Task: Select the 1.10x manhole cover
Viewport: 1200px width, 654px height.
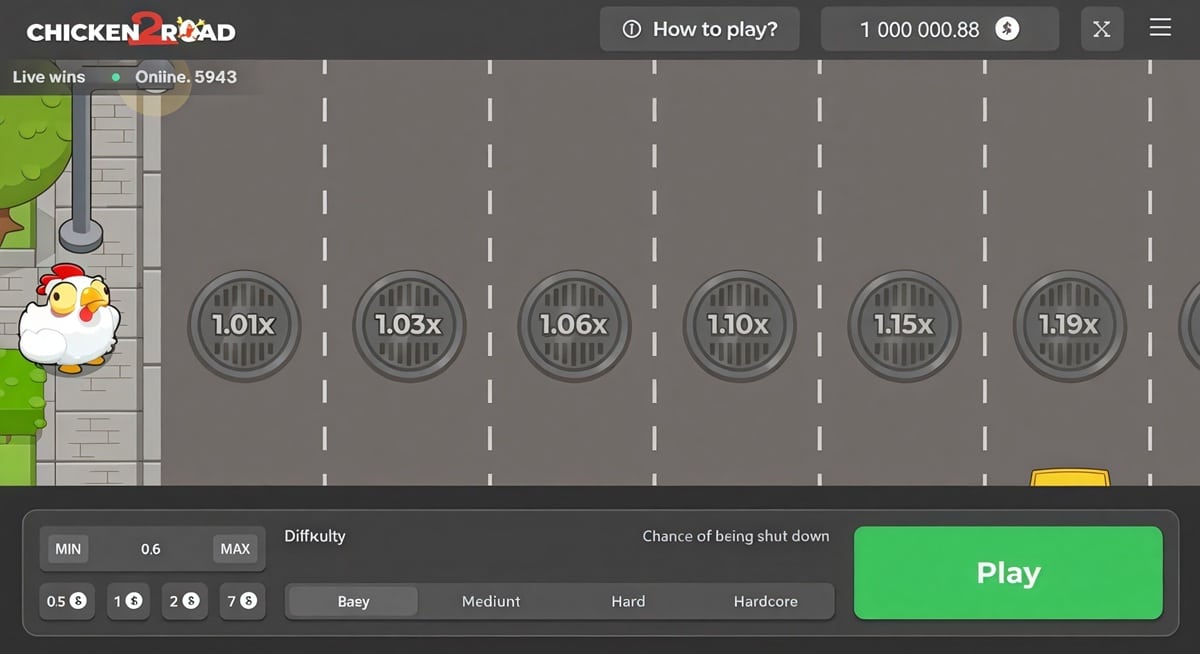Action: tap(739, 326)
